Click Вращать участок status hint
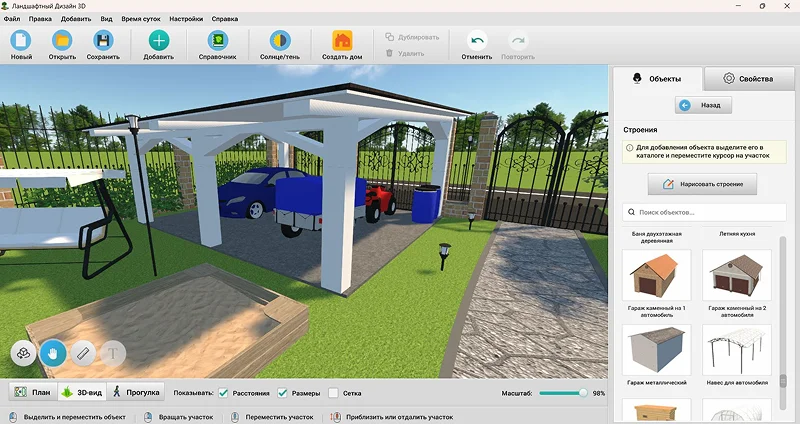 pos(186,417)
